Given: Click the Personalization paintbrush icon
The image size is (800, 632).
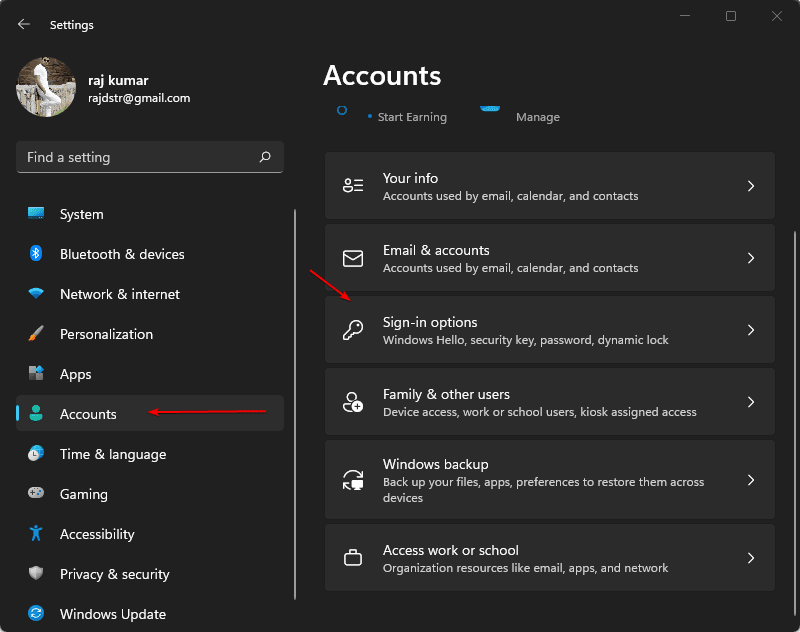Looking at the screenshot, I should (x=36, y=334).
